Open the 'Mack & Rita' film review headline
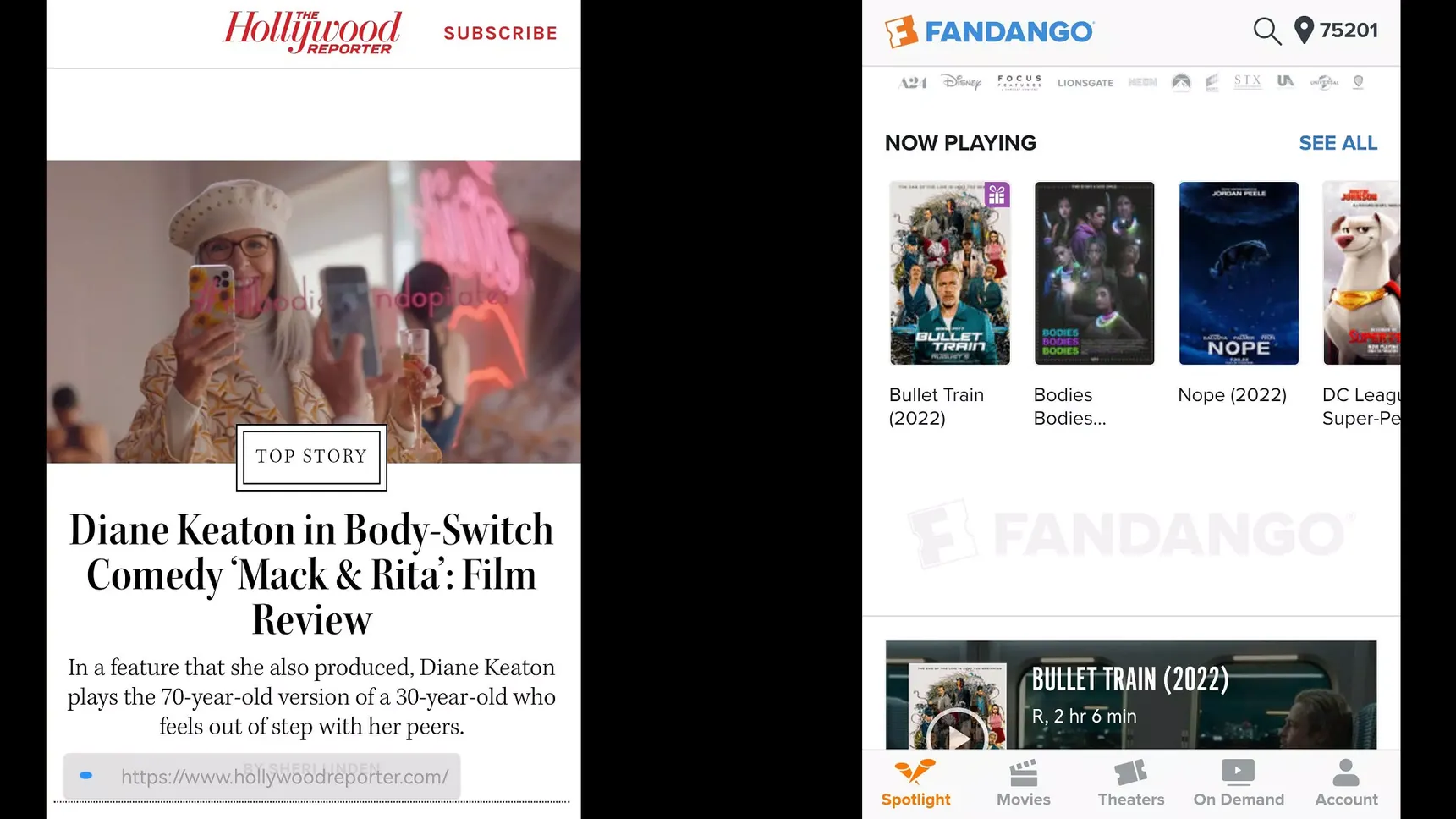 311,574
